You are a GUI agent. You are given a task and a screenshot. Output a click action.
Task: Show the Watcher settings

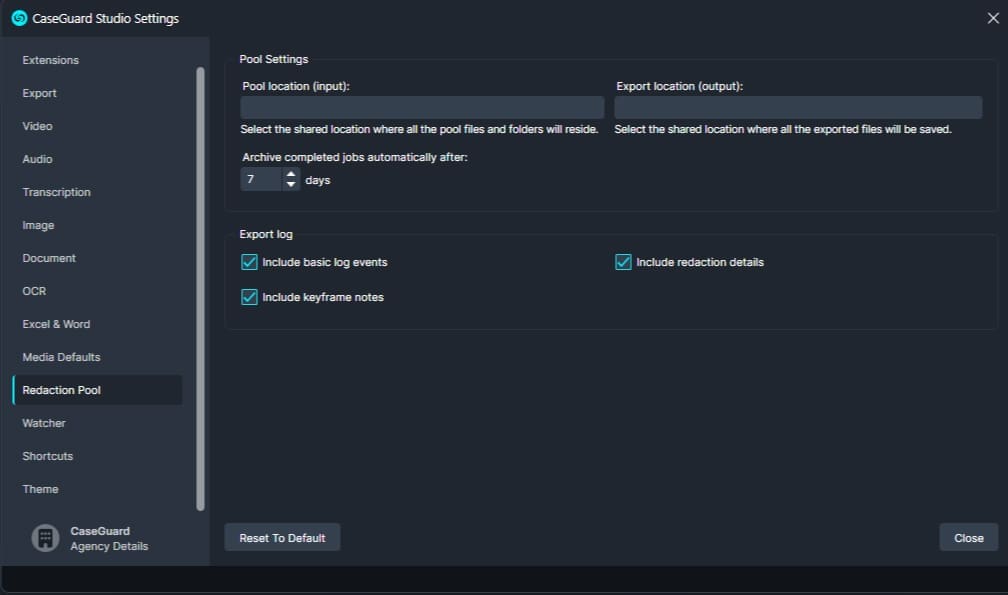44,423
